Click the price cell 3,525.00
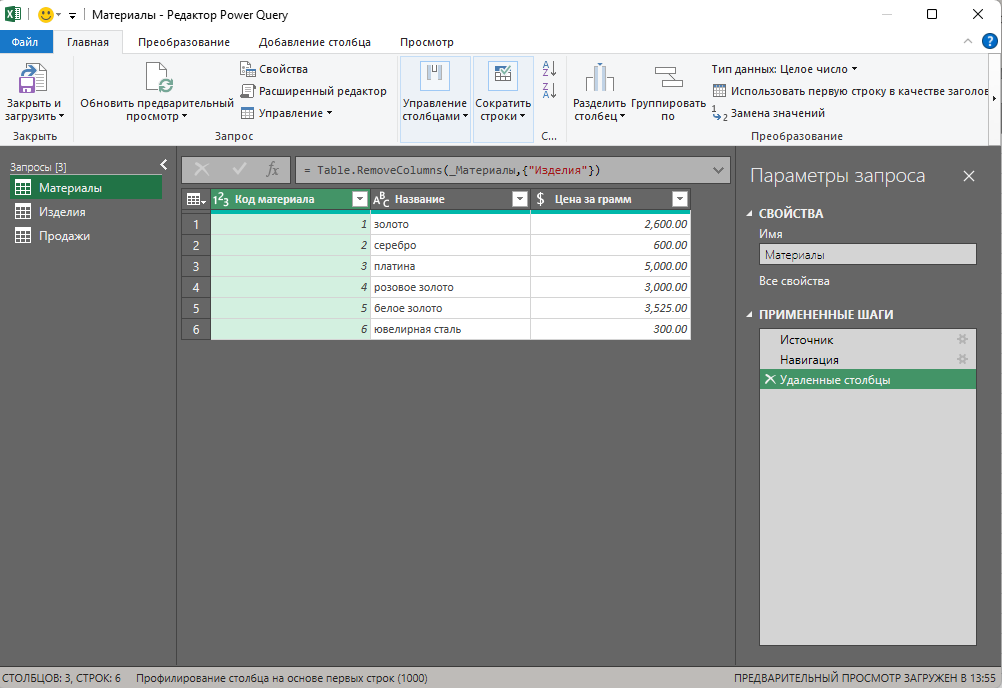 (x=611, y=309)
